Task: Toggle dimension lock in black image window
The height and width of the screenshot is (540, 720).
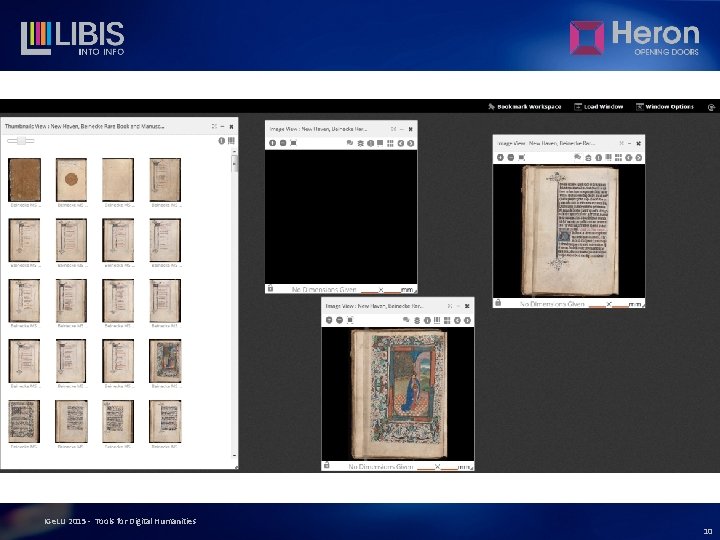Action: pyautogui.click(x=270, y=288)
